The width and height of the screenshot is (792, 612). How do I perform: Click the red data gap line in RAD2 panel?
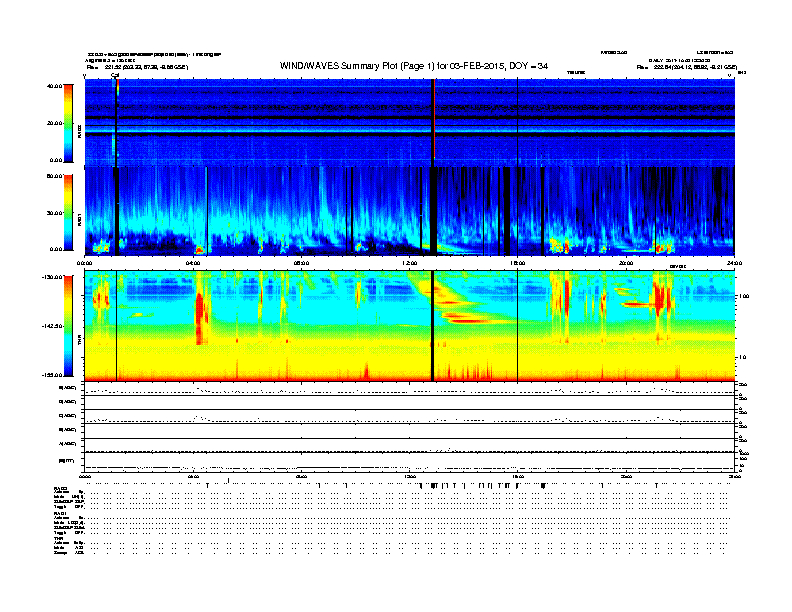433,122
